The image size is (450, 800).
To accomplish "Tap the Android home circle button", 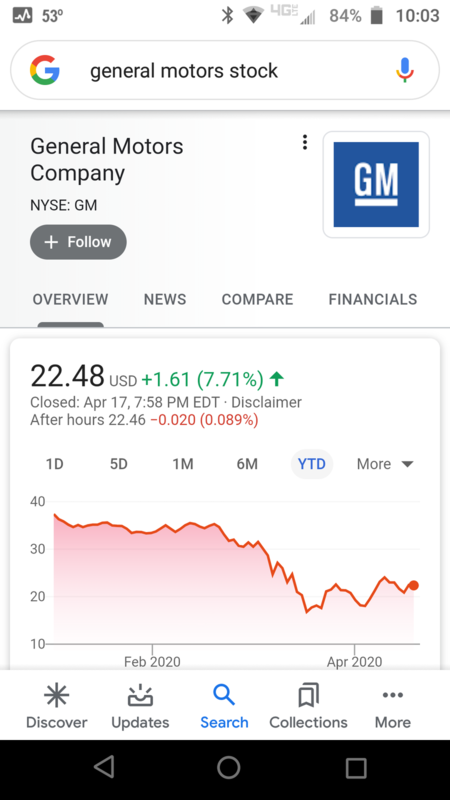I will coord(228,767).
